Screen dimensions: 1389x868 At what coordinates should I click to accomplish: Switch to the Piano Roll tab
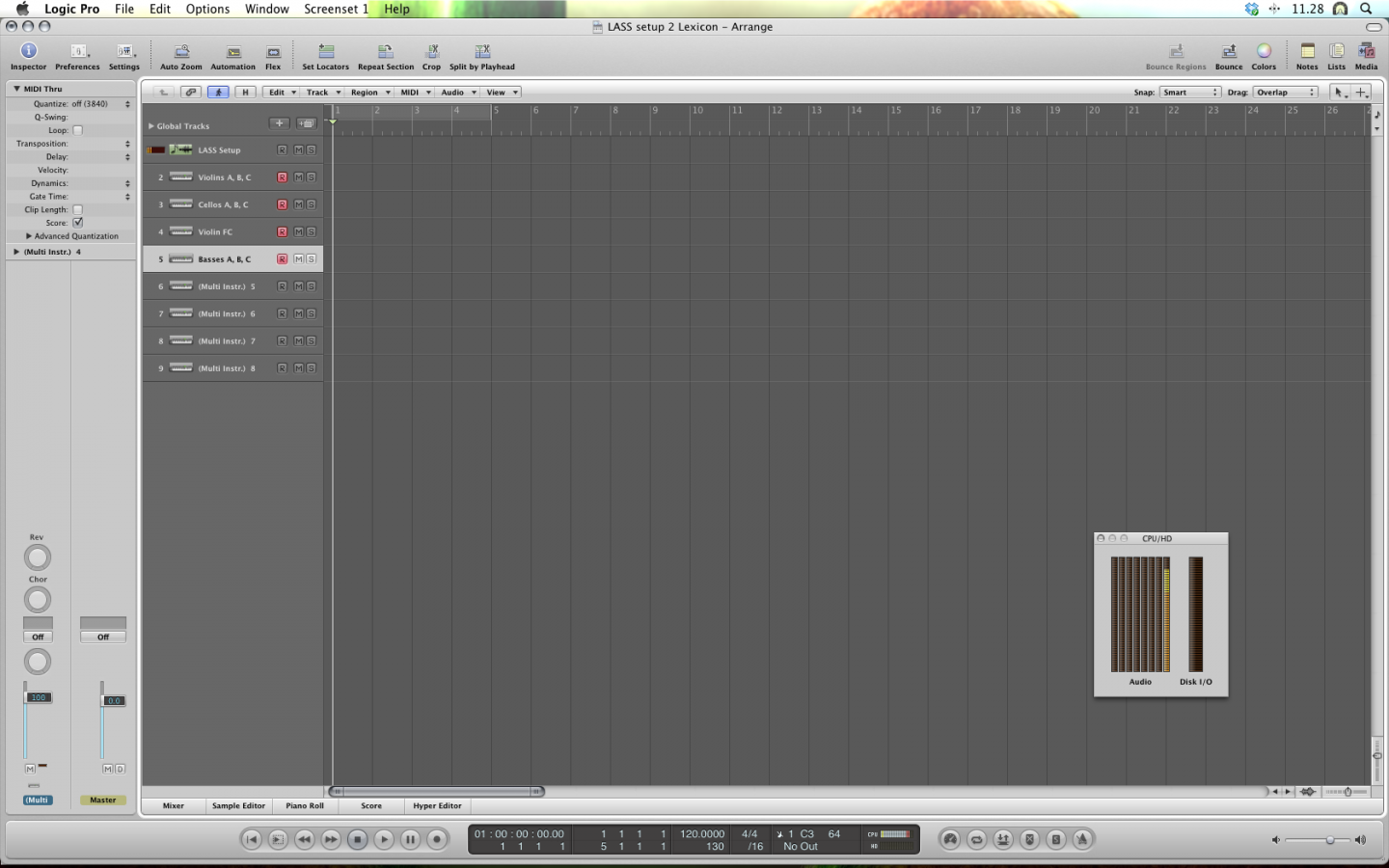coord(305,806)
